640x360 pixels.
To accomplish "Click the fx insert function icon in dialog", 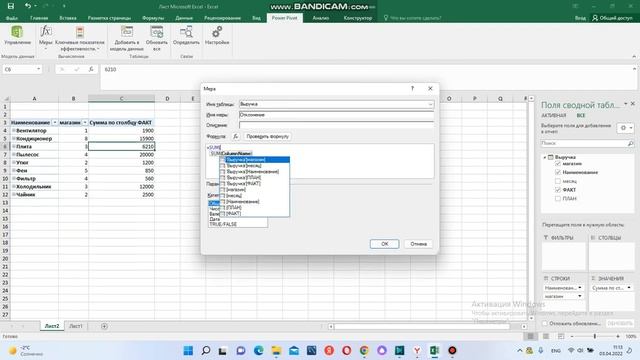I will (x=236, y=136).
